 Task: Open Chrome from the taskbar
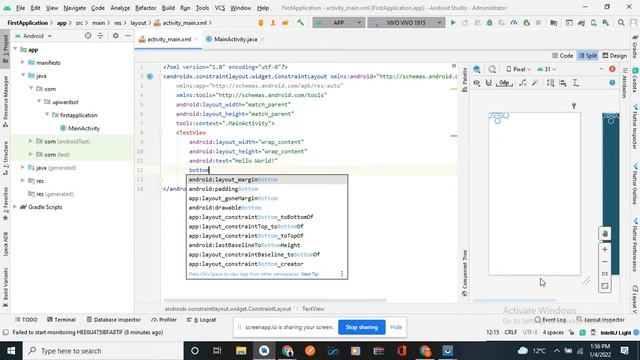coord(287,351)
